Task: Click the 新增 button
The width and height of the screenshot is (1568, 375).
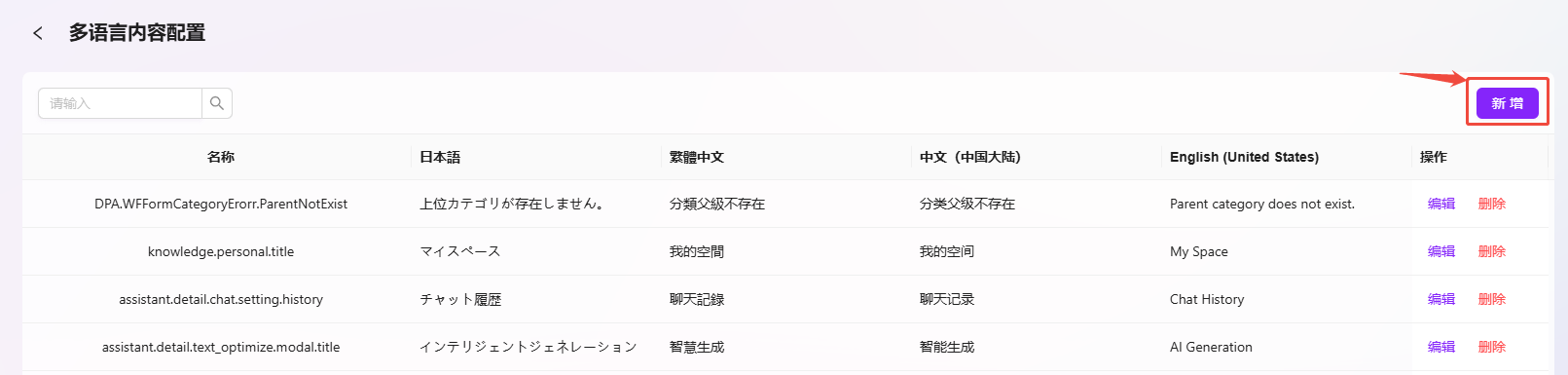Action: (x=1507, y=103)
